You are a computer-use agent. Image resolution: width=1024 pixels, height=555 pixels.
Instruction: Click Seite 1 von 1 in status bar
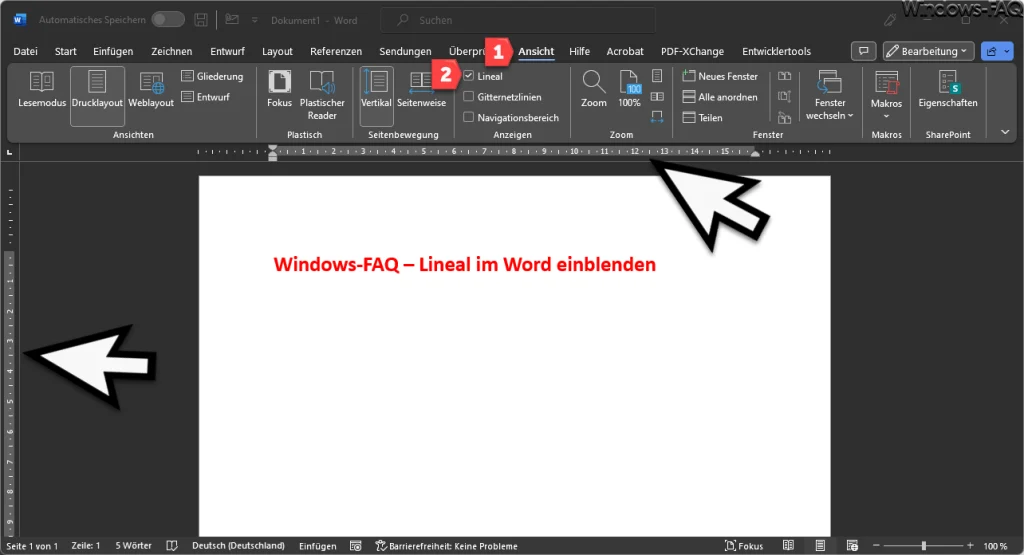coord(32,546)
